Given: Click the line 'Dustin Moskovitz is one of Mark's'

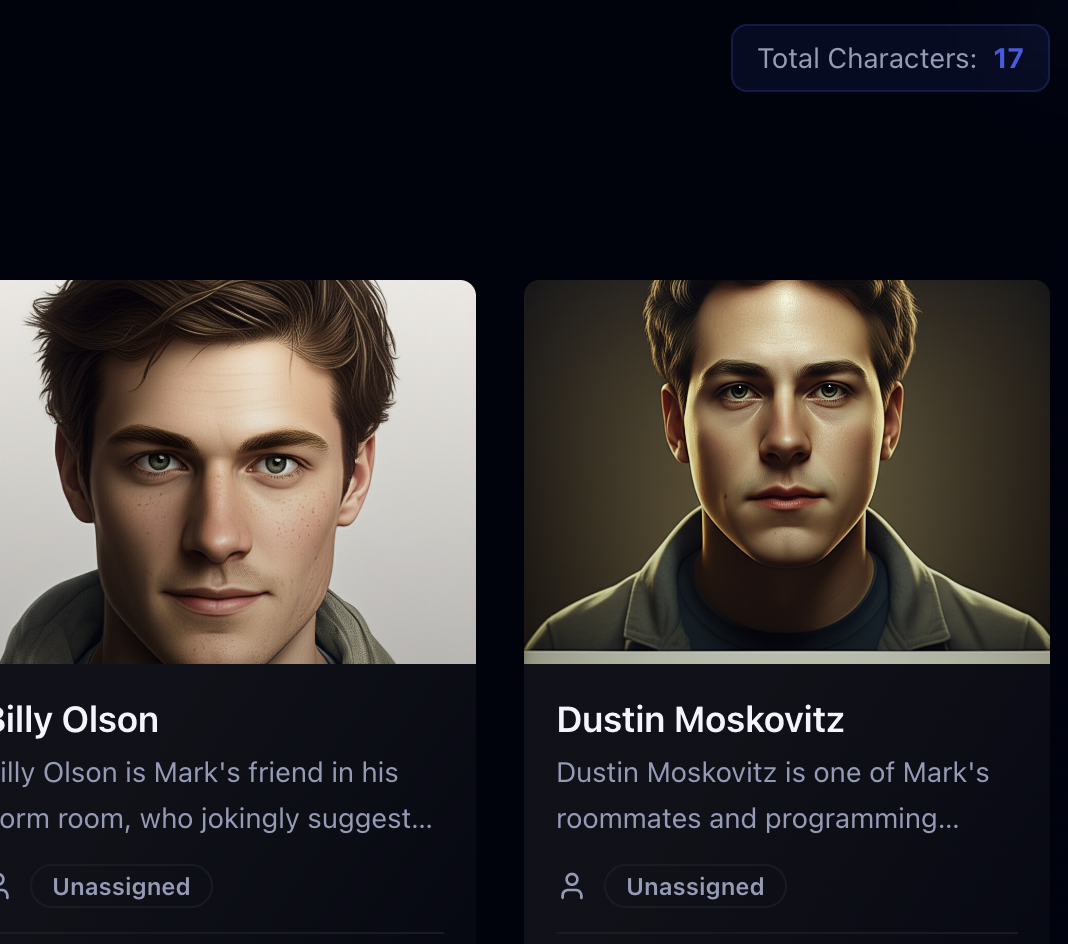Looking at the screenshot, I should (772, 772).
